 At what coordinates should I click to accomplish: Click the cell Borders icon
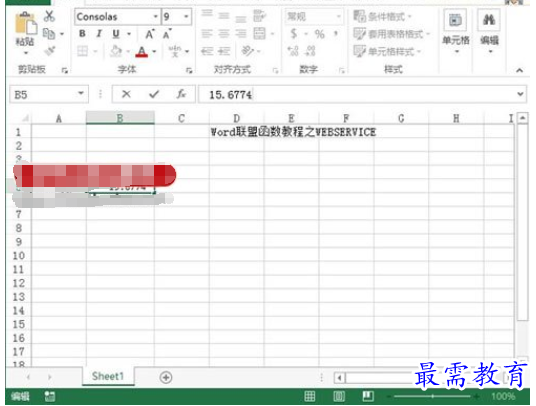click(82, 52)
